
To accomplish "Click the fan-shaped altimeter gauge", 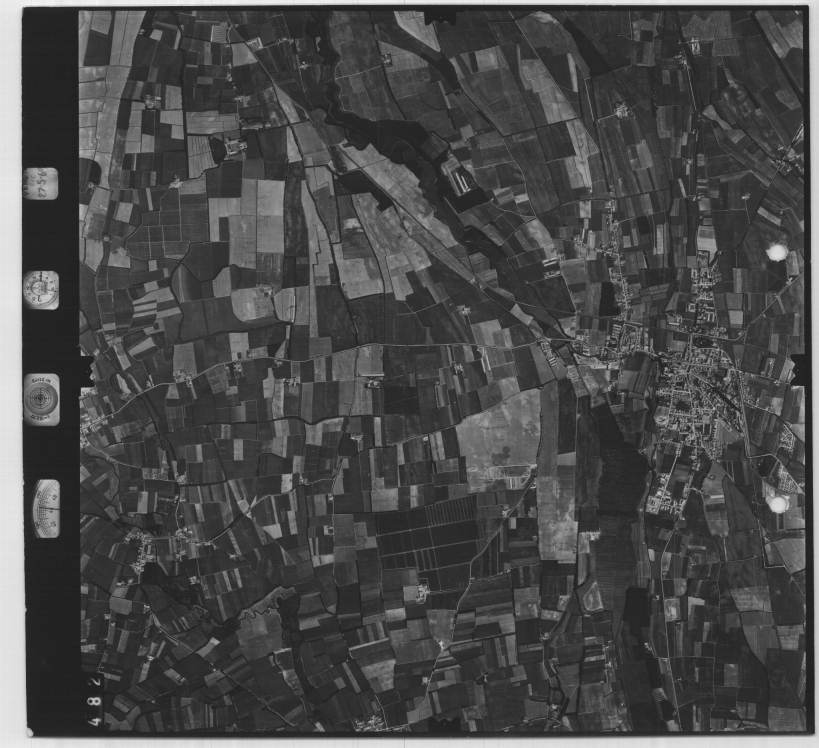I will click(x=46, y=508).
